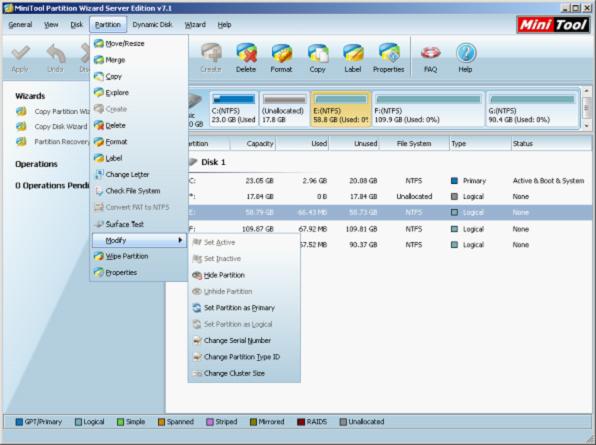Click the Label toolbar icon

[x=353, y=58]
